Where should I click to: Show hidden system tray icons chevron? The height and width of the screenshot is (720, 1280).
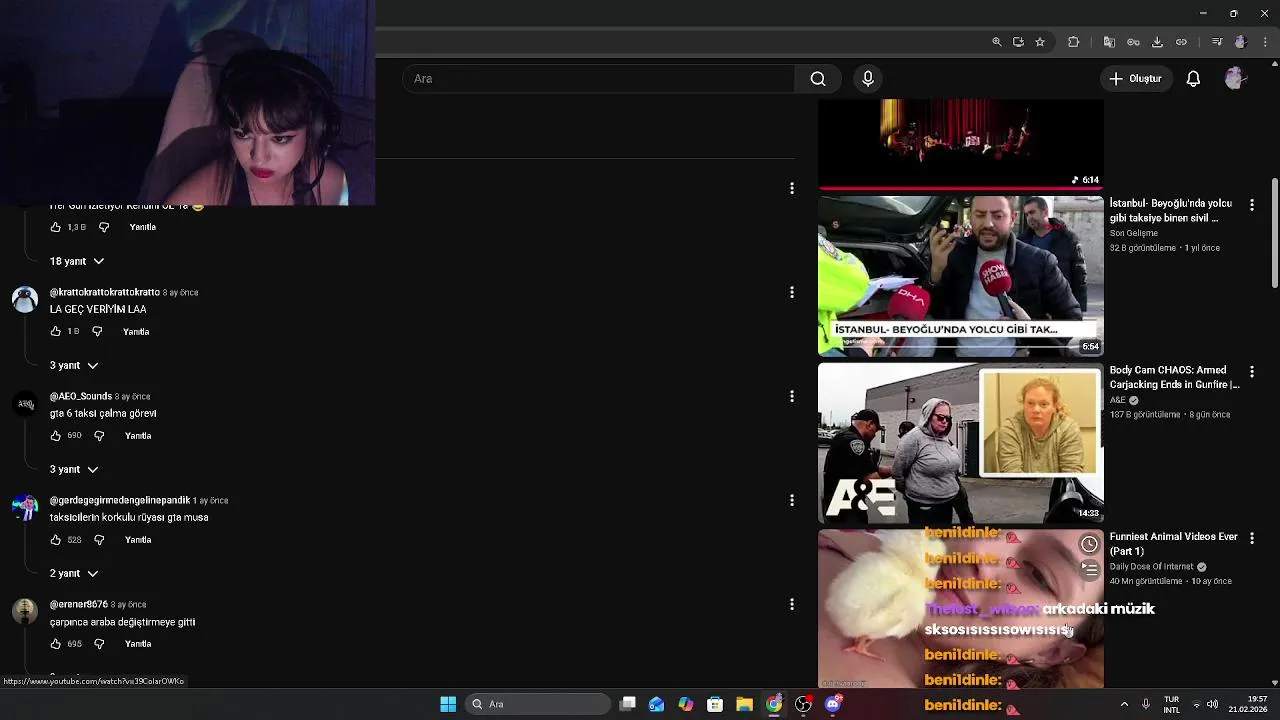tap(1124, 704)
